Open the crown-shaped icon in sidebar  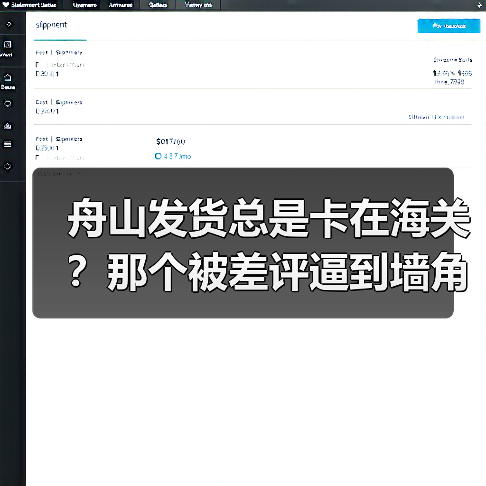click(x=8, y=126)
